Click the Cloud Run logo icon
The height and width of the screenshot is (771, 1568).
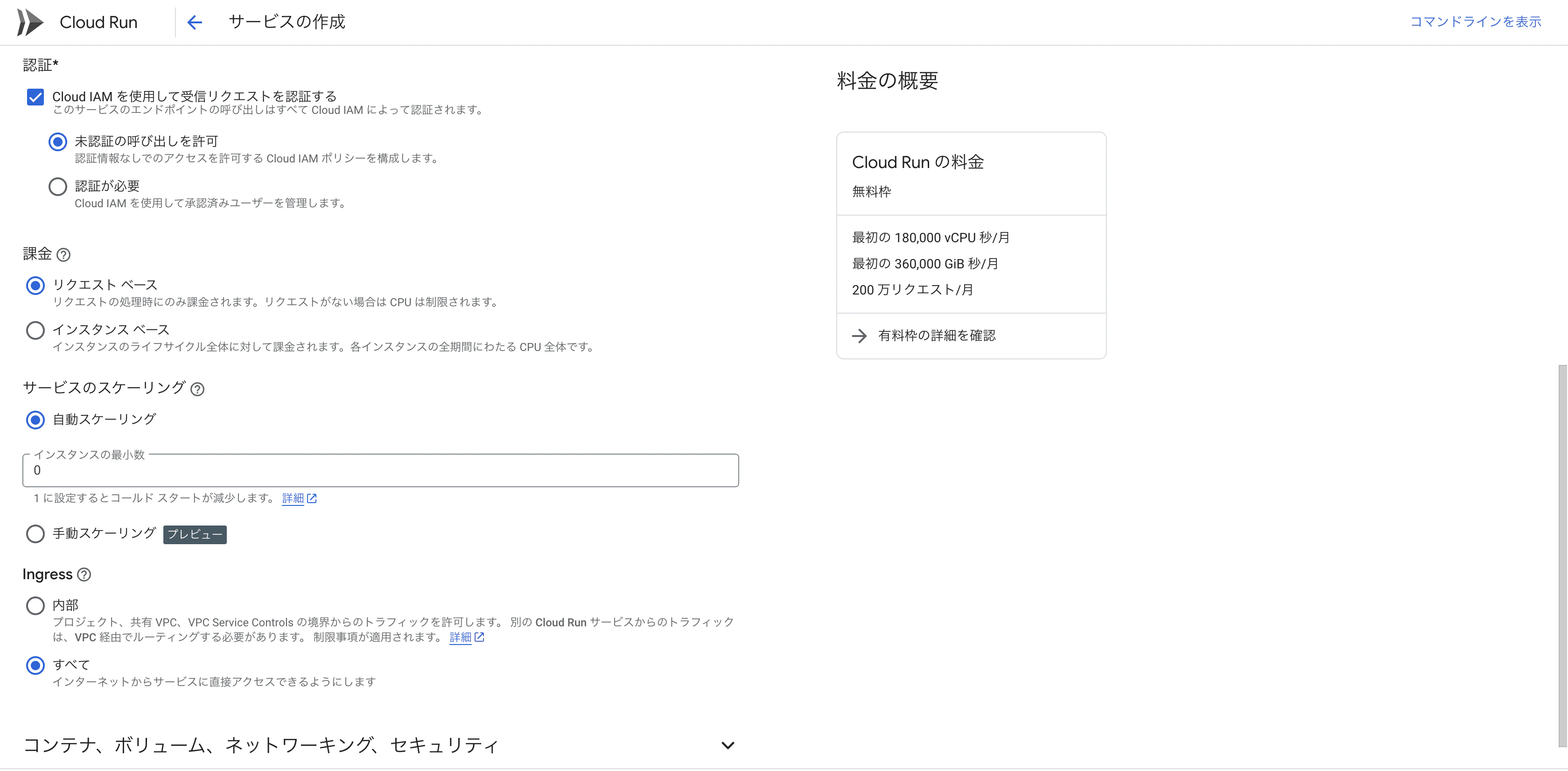pos(30,22)
